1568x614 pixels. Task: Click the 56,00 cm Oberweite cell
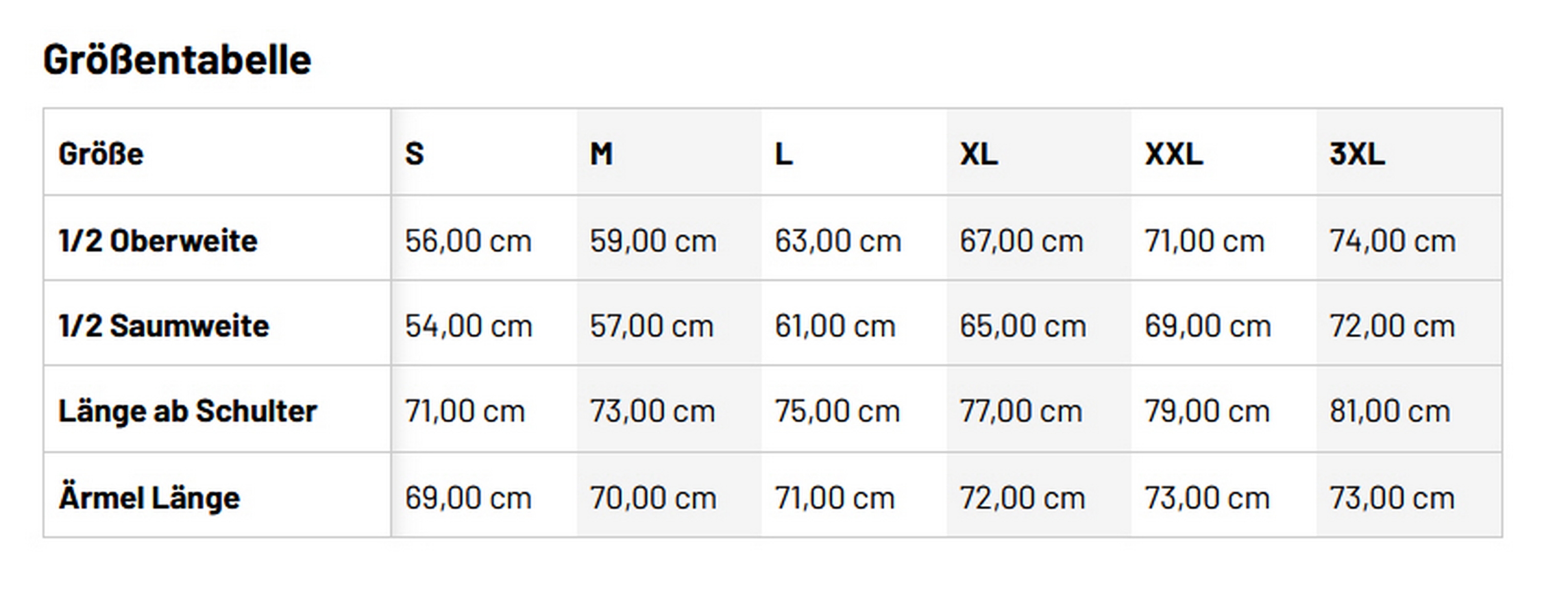point(468,240)
